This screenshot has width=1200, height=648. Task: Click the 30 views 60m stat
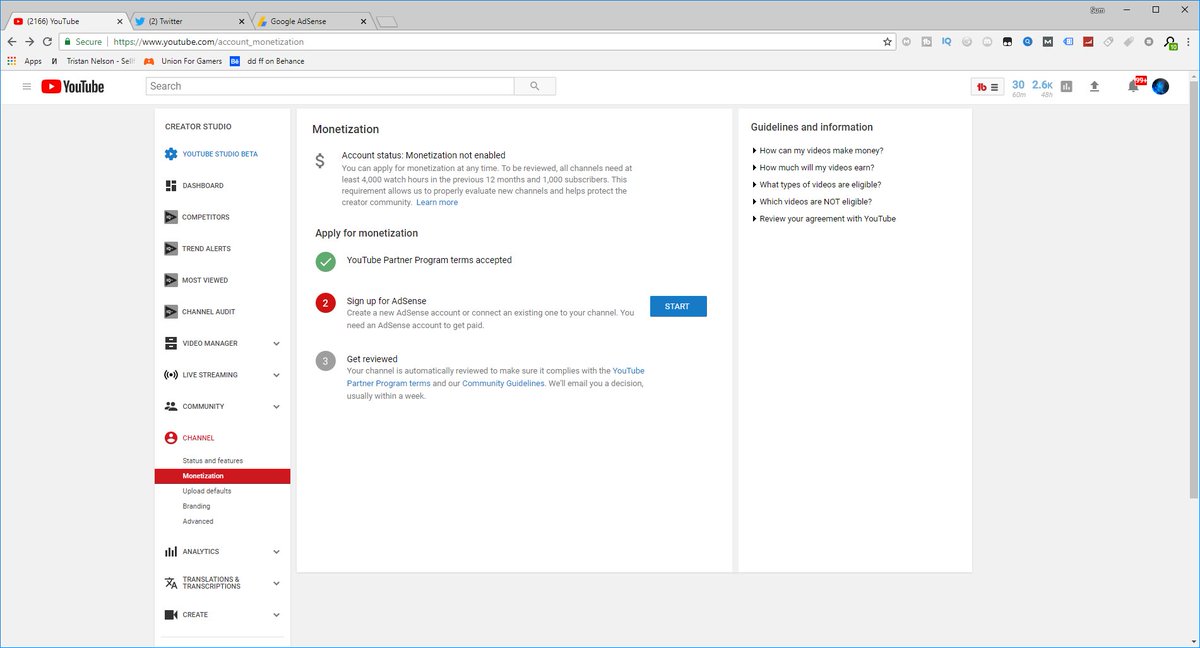pos(1018,87)
